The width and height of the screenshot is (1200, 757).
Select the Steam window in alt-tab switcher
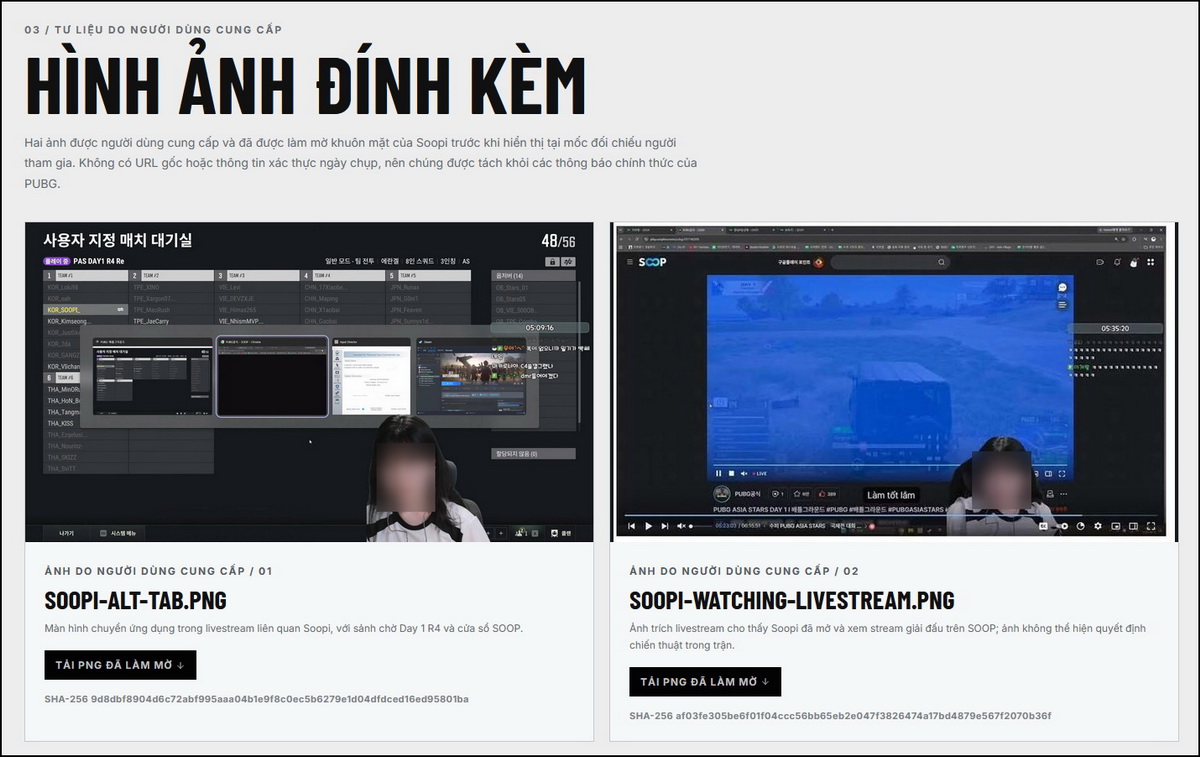(470, 376)
